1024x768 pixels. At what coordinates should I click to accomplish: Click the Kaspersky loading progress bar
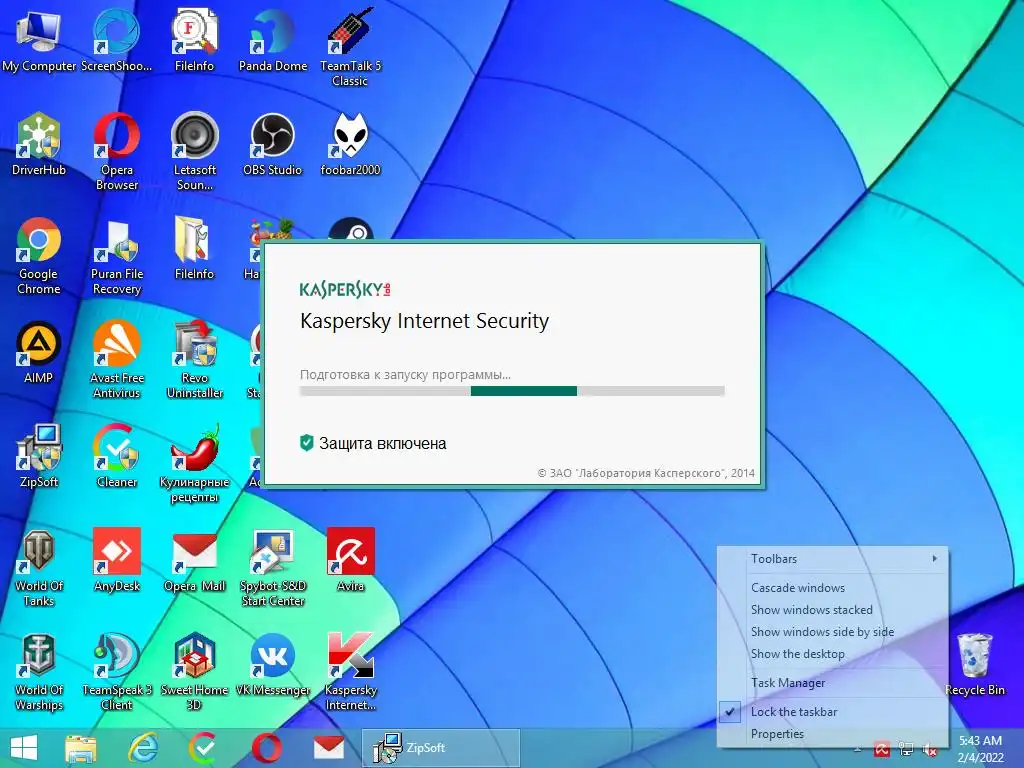click(x=512, y=391)
